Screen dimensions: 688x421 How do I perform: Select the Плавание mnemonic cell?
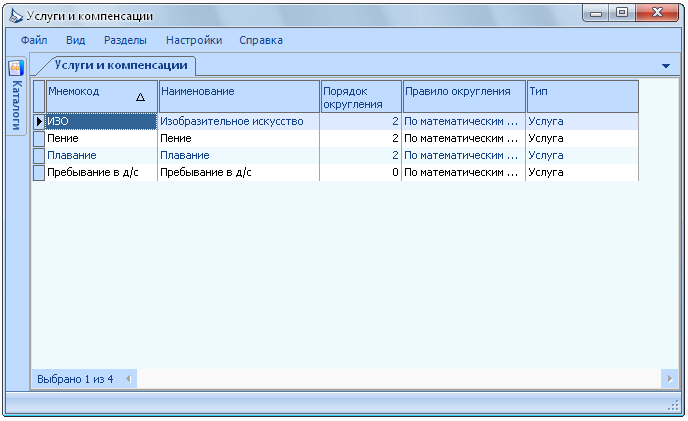coord(101,155)
